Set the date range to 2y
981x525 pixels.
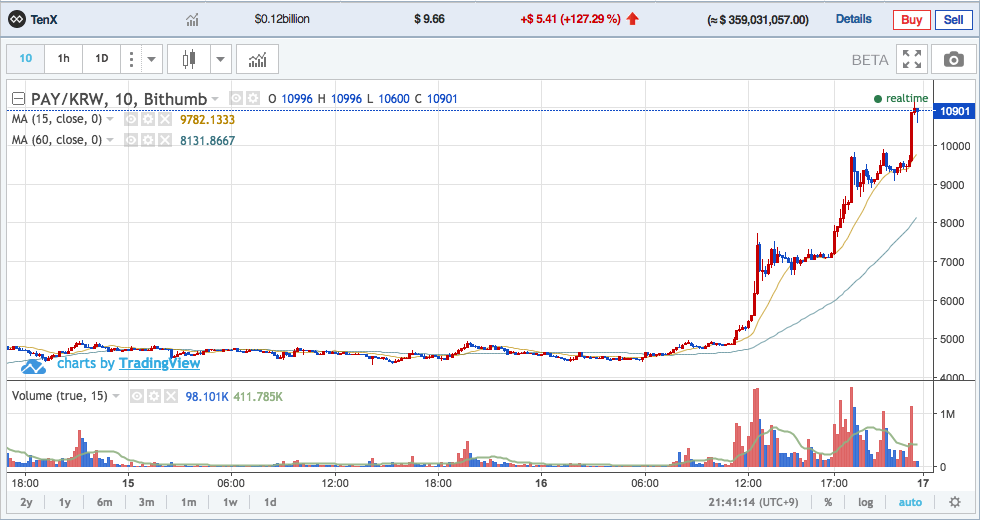coord(26,502)
